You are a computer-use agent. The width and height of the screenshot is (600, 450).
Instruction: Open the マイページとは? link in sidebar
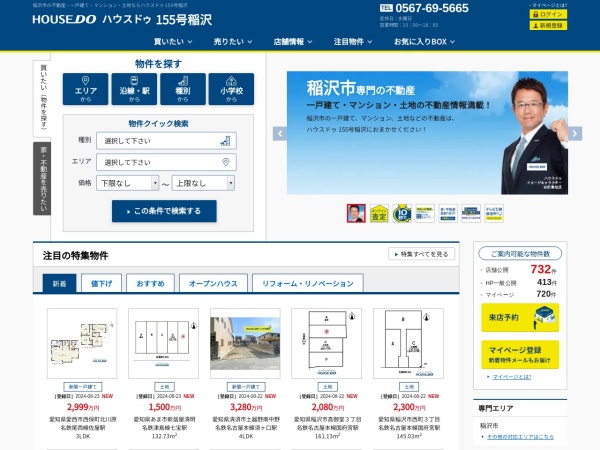512,377
